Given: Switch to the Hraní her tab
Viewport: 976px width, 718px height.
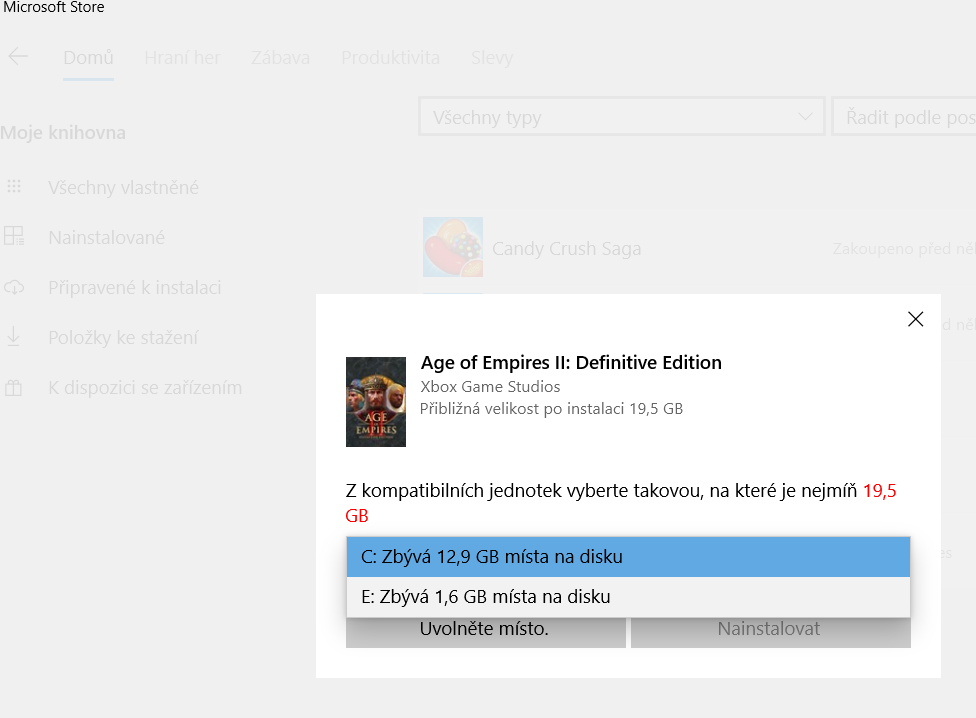Looking at the screenshot, I should [182, 58].
